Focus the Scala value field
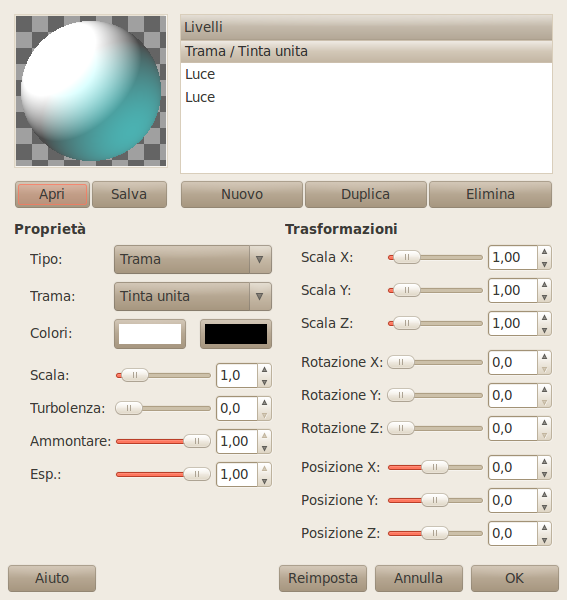567x600 pixels. pos(237,375)
